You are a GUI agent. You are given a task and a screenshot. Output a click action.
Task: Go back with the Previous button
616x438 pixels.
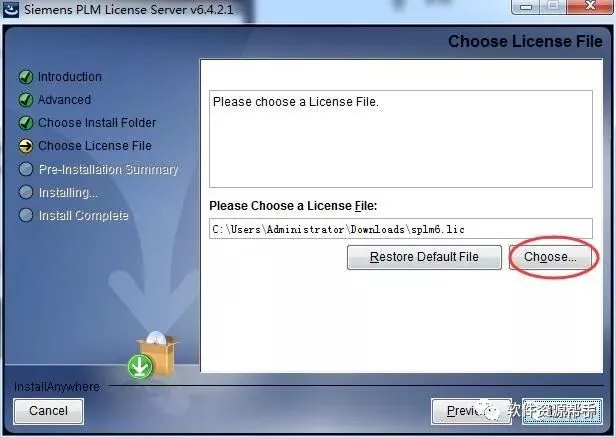click(x=471, y=411)
